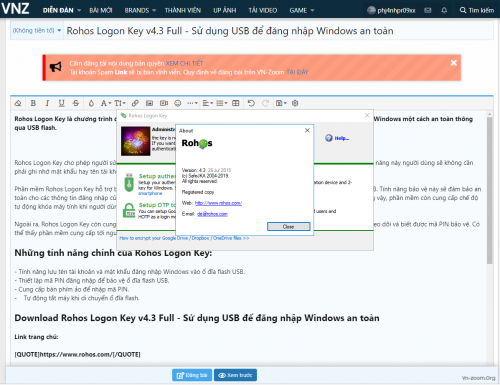Click the quoted rohos.com URL line
Image resolution: width=500 pixels, height=385 pixels.
tap(77, 354)
